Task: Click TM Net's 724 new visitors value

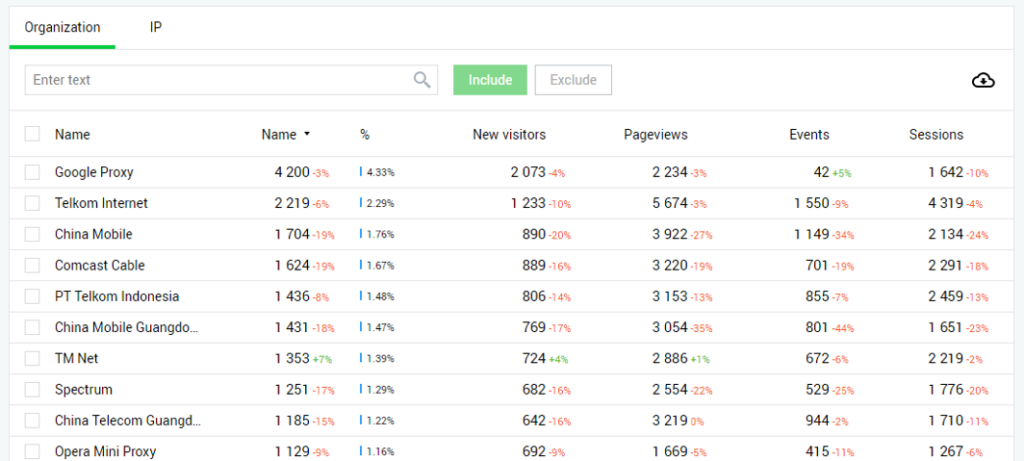Action: [x=534, y=358]
